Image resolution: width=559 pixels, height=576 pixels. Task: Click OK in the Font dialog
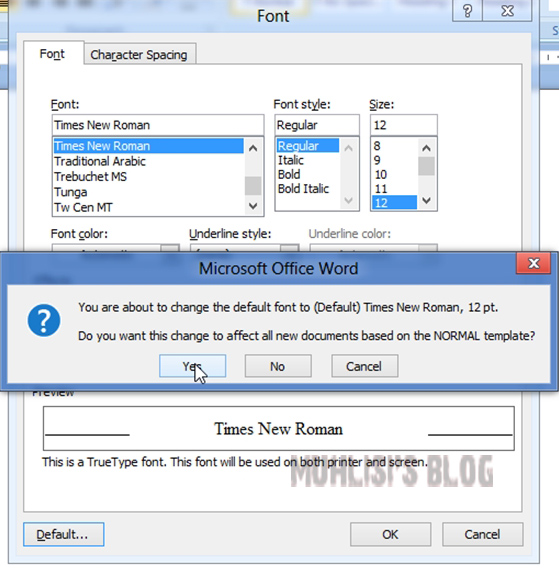[x=390, y=534]
